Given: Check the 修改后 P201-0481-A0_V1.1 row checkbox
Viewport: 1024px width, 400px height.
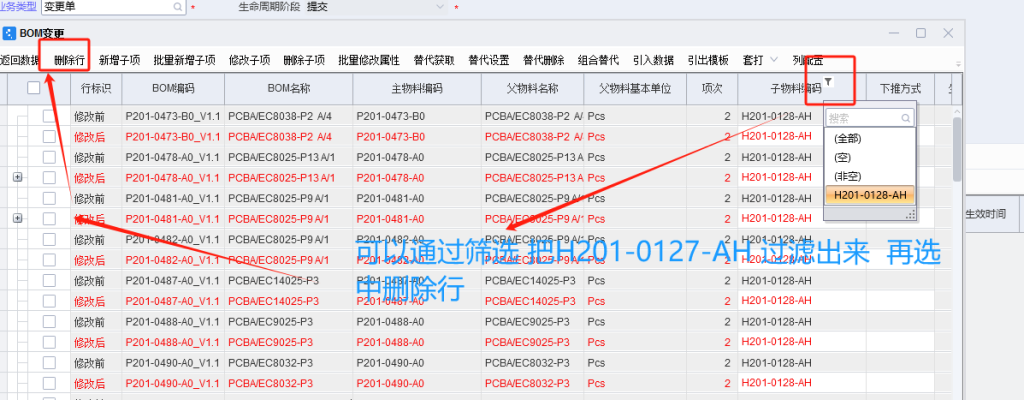Looking at the screenshot, I should (50, 218).
